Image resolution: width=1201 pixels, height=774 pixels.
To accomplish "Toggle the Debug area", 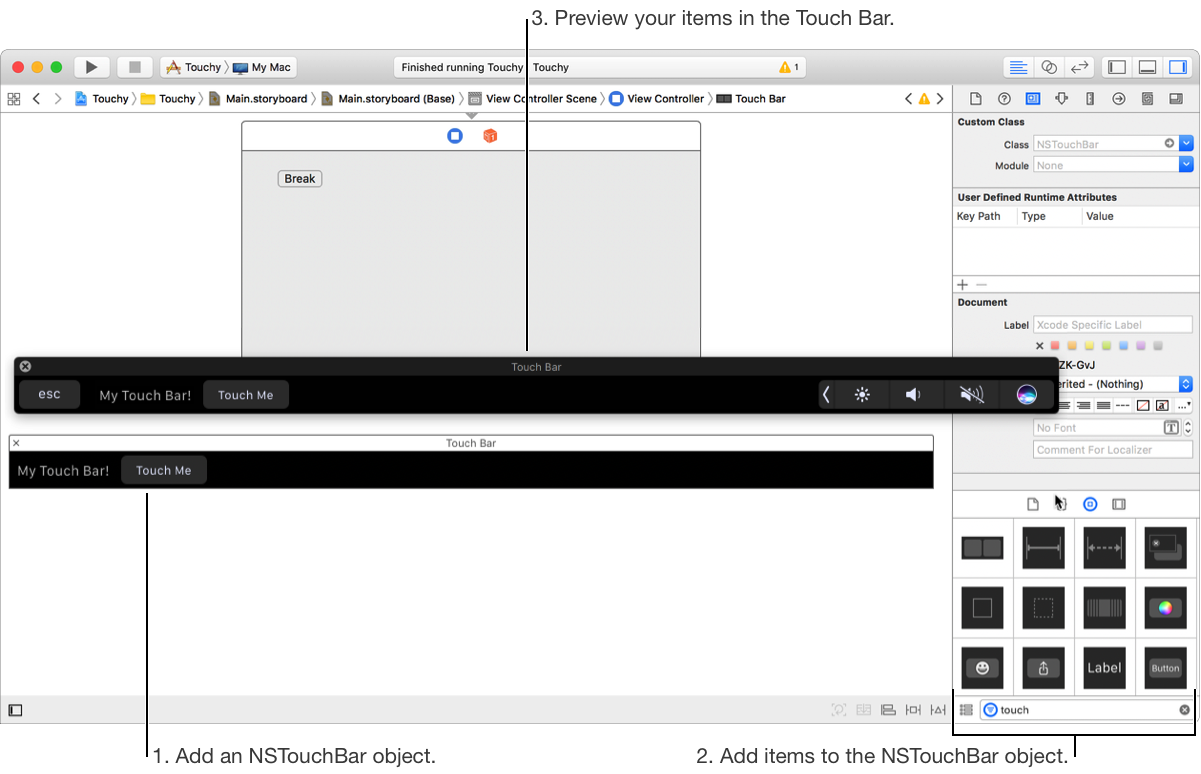I will click(1148, 67).
